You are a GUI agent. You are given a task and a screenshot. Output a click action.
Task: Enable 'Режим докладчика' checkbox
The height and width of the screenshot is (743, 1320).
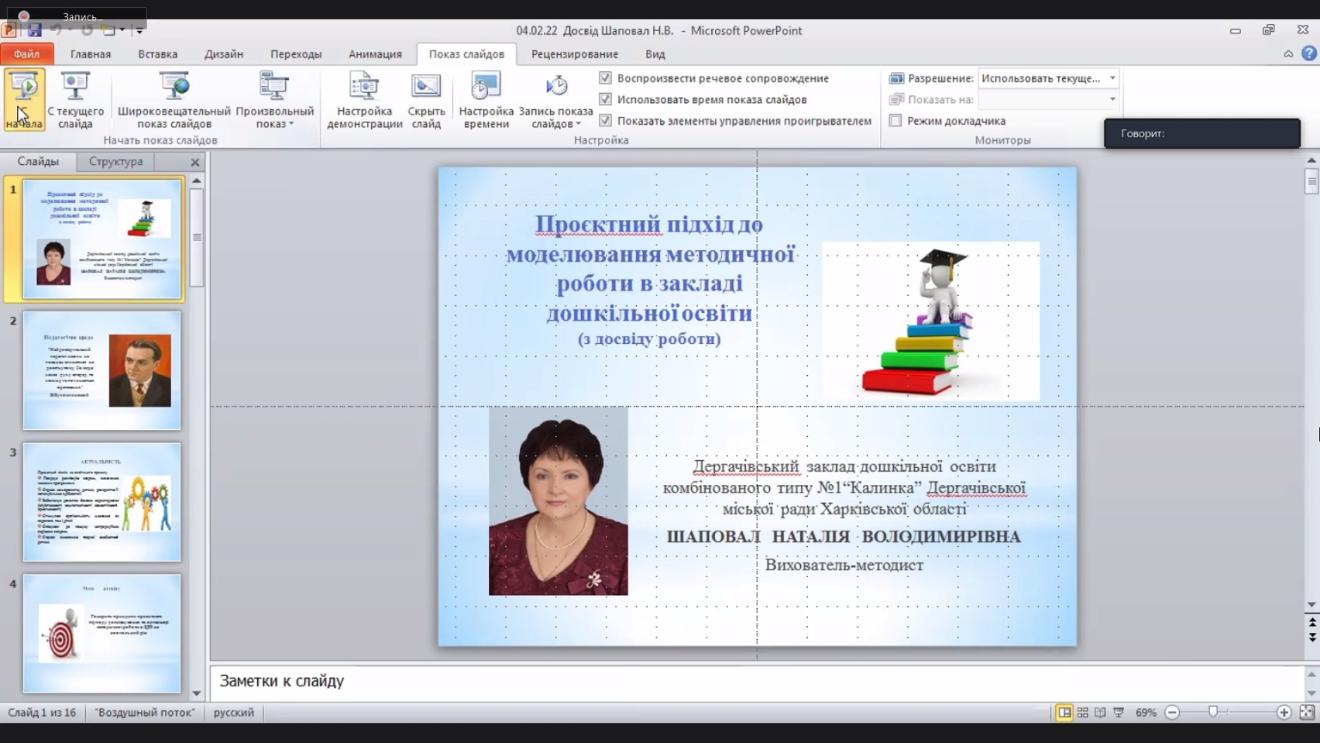coord(896,121)
